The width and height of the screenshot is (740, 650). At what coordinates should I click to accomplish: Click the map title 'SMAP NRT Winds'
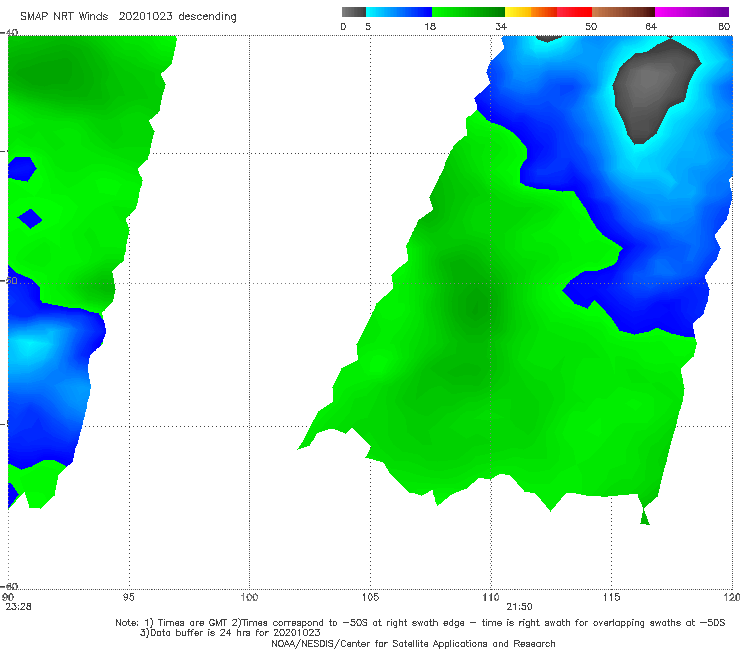click(x=64, y=17)
